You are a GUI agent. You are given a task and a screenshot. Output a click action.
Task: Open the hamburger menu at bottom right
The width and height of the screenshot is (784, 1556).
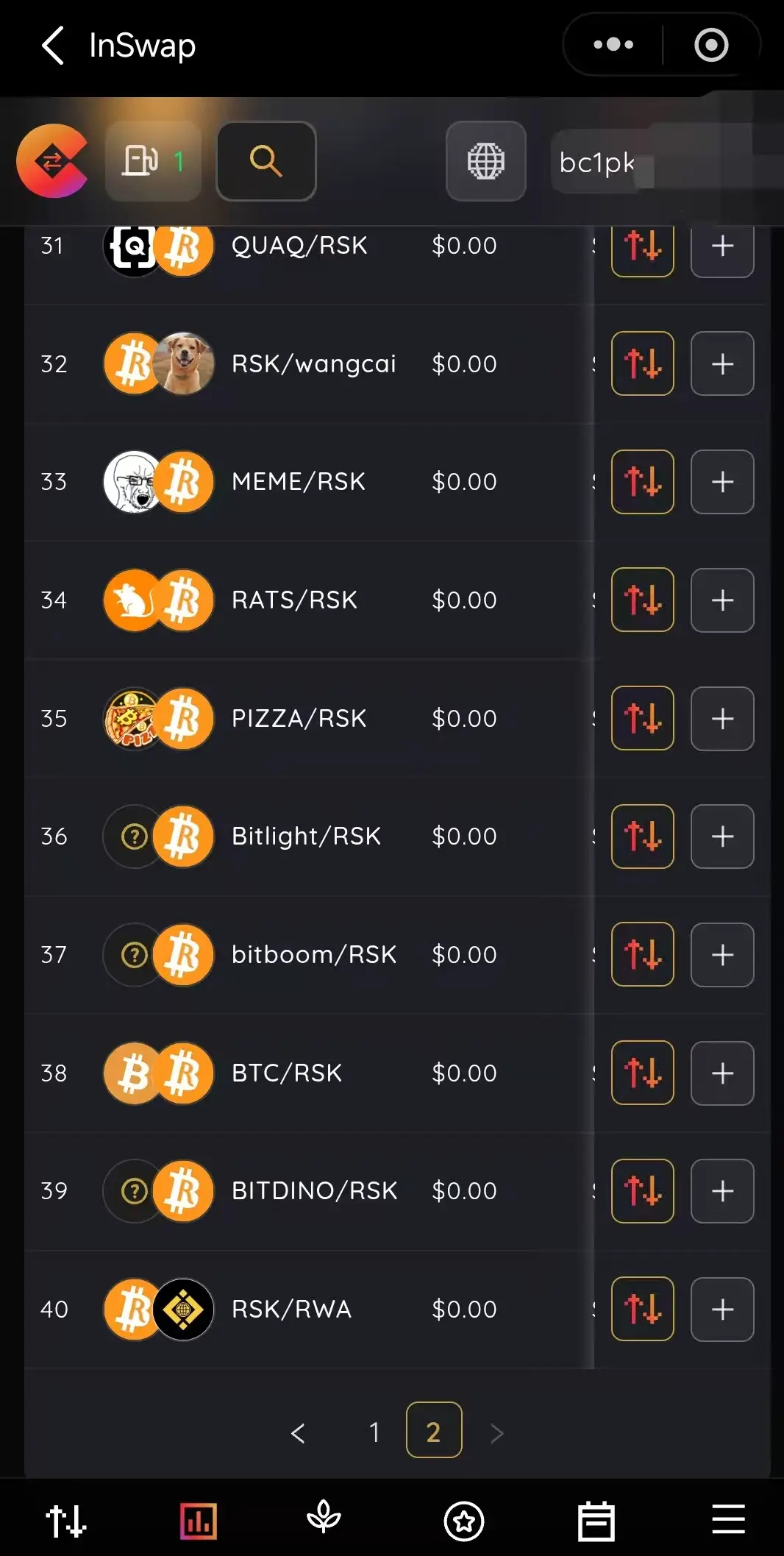pos(728,1520)
